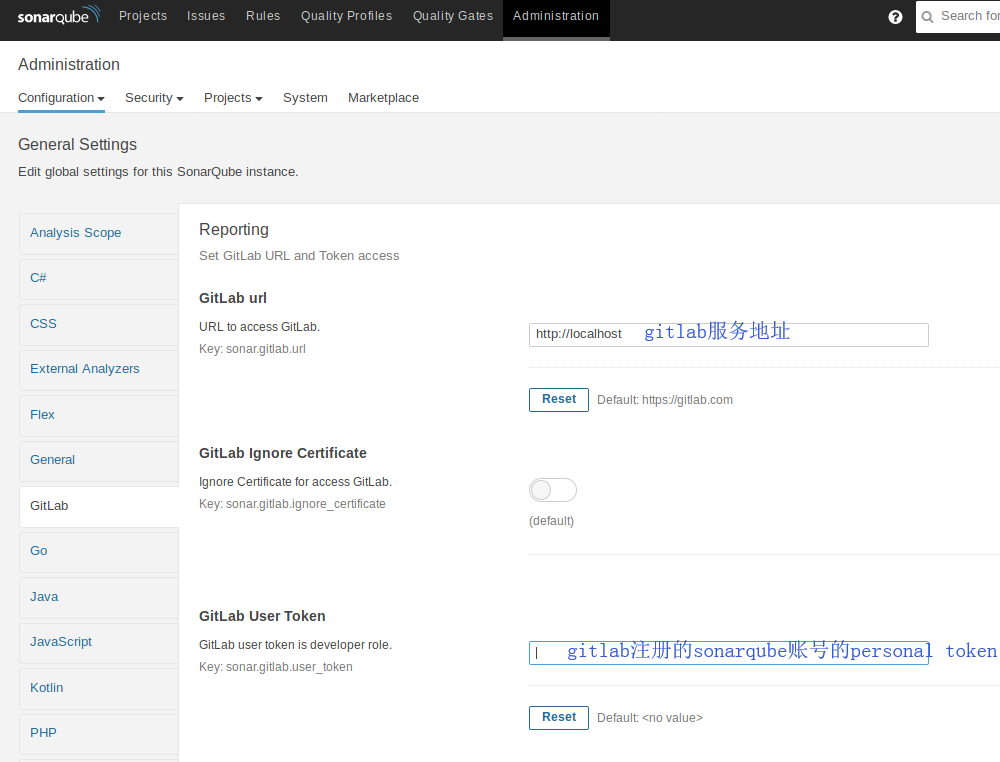The image size is (1000, 762).
Task: Open the Quality Gates page
Action: point(452,15)
